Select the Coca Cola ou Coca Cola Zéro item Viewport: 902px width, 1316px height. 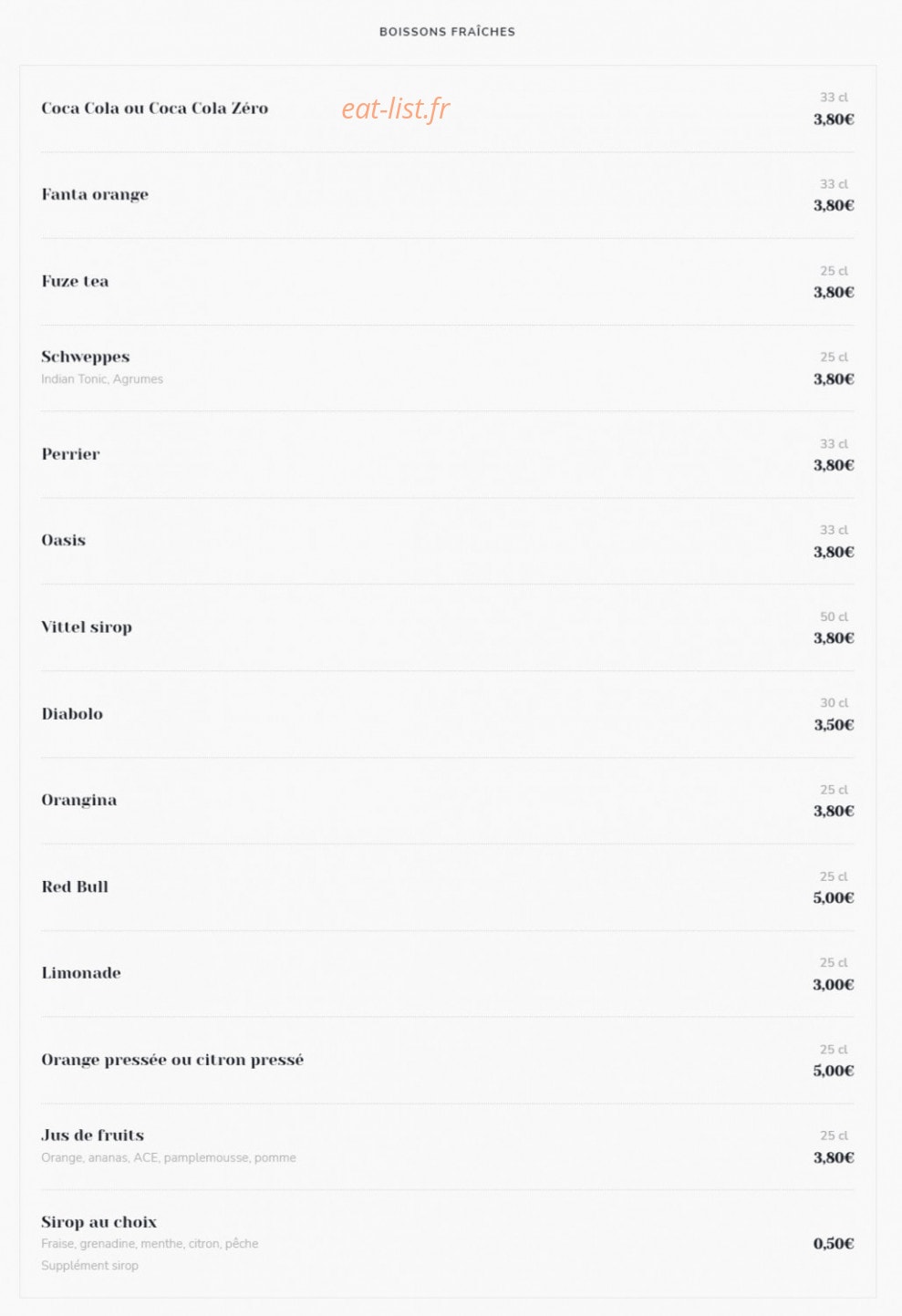(155, 108)
